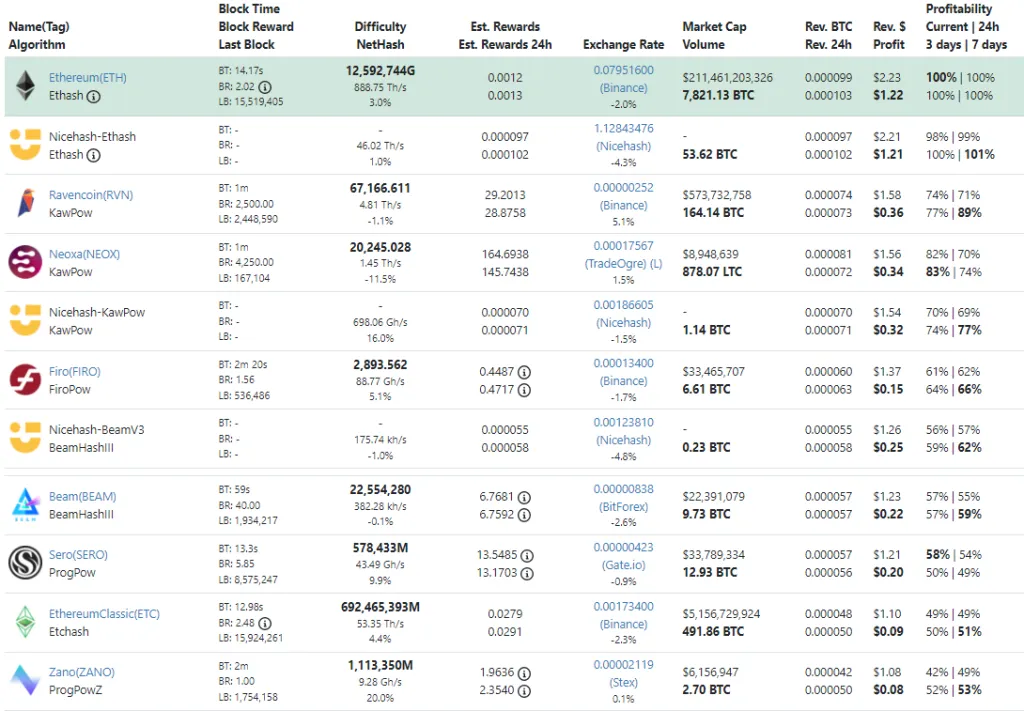Click Nicehash-KawPow exchange rate 0.00186605
1024x711 pixels.
[x=623, y=305]
